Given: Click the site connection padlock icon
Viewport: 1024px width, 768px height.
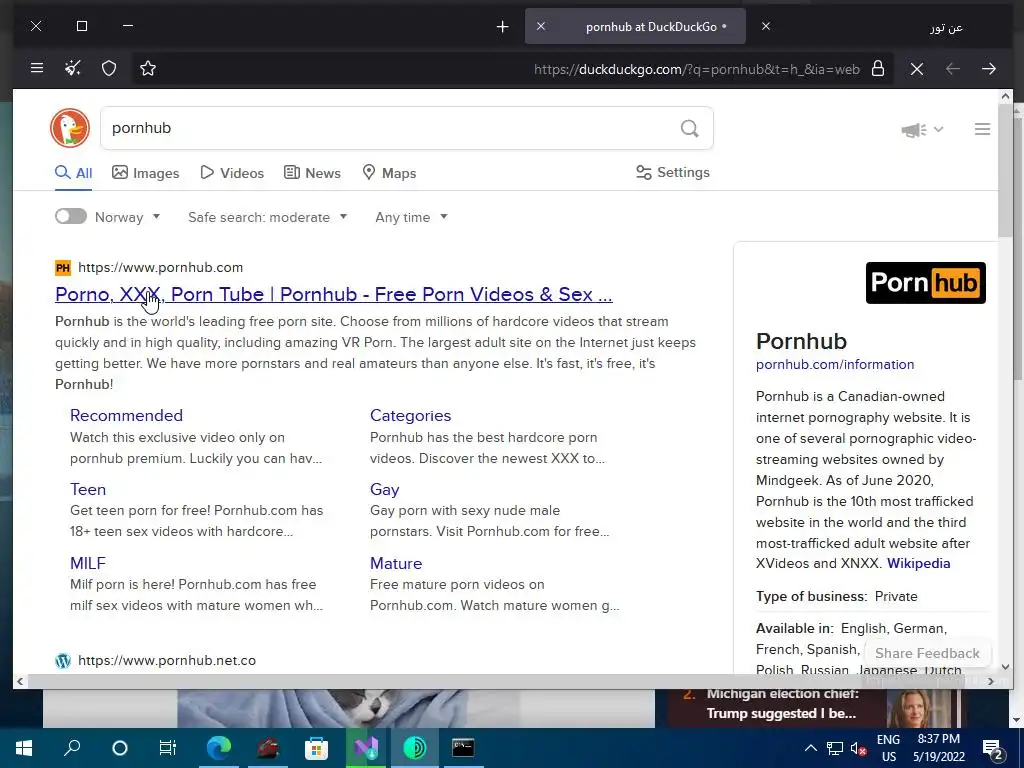Looking at the screenshot, I should click(878, 69).
